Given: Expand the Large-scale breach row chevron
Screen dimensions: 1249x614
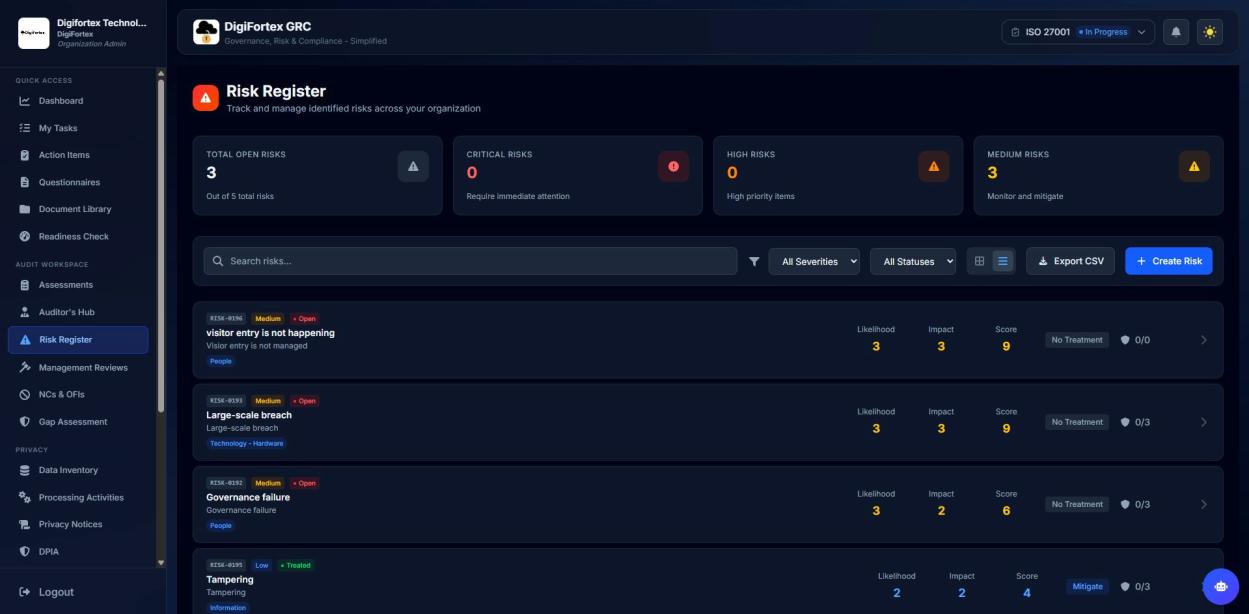Looking at the screenshot, I should 1203,422.
